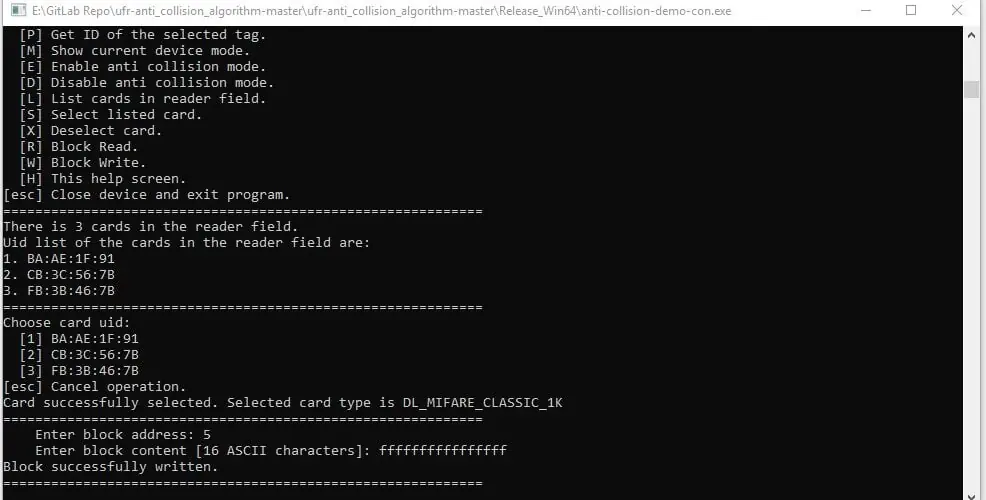Close the anti-collision demo window
The image size is (986, 500).
tap(956, 11)
